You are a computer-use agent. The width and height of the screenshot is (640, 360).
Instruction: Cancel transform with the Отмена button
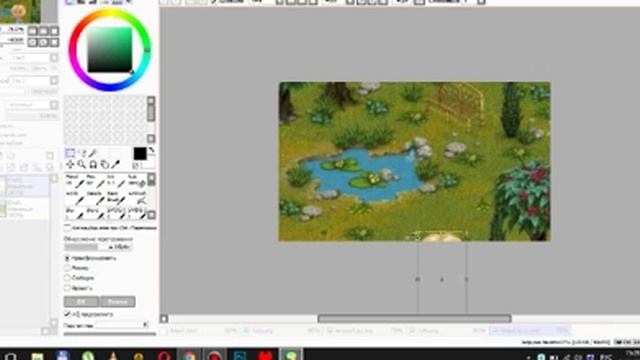click(118, 302)
